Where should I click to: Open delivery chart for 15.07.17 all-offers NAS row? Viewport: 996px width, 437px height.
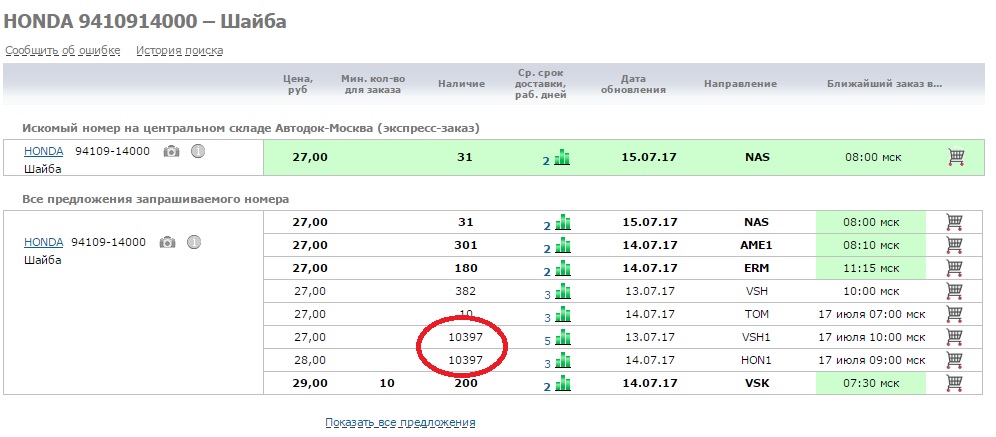(x=563, y=223)
